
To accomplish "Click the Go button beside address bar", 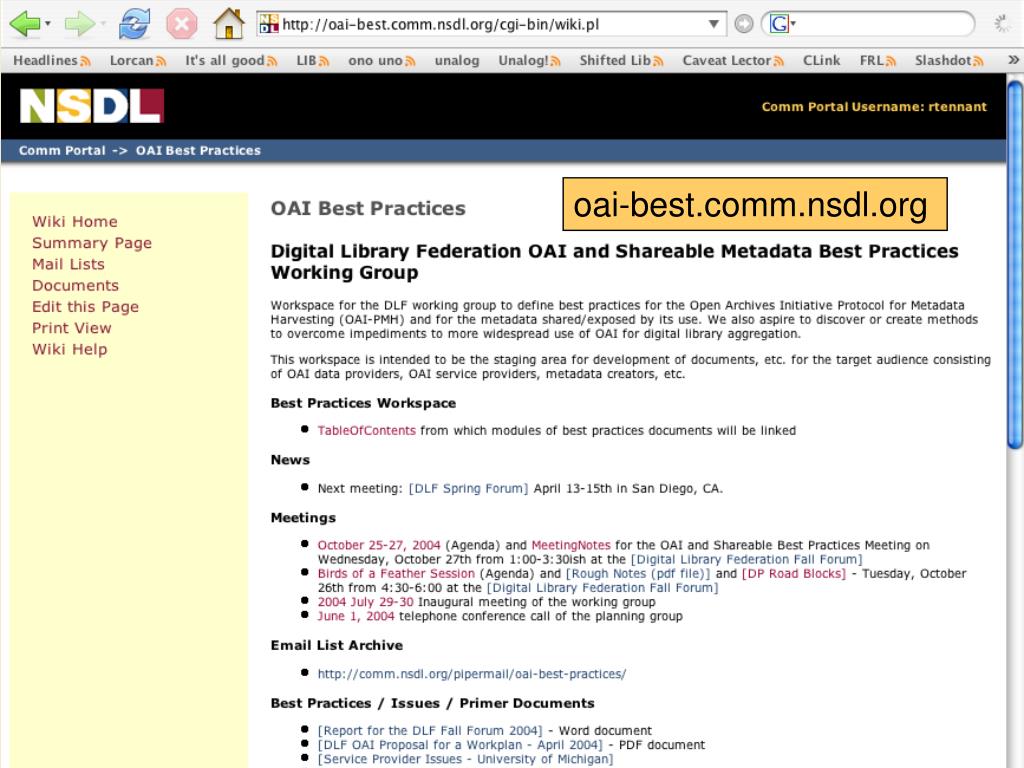I will [744, 24].
